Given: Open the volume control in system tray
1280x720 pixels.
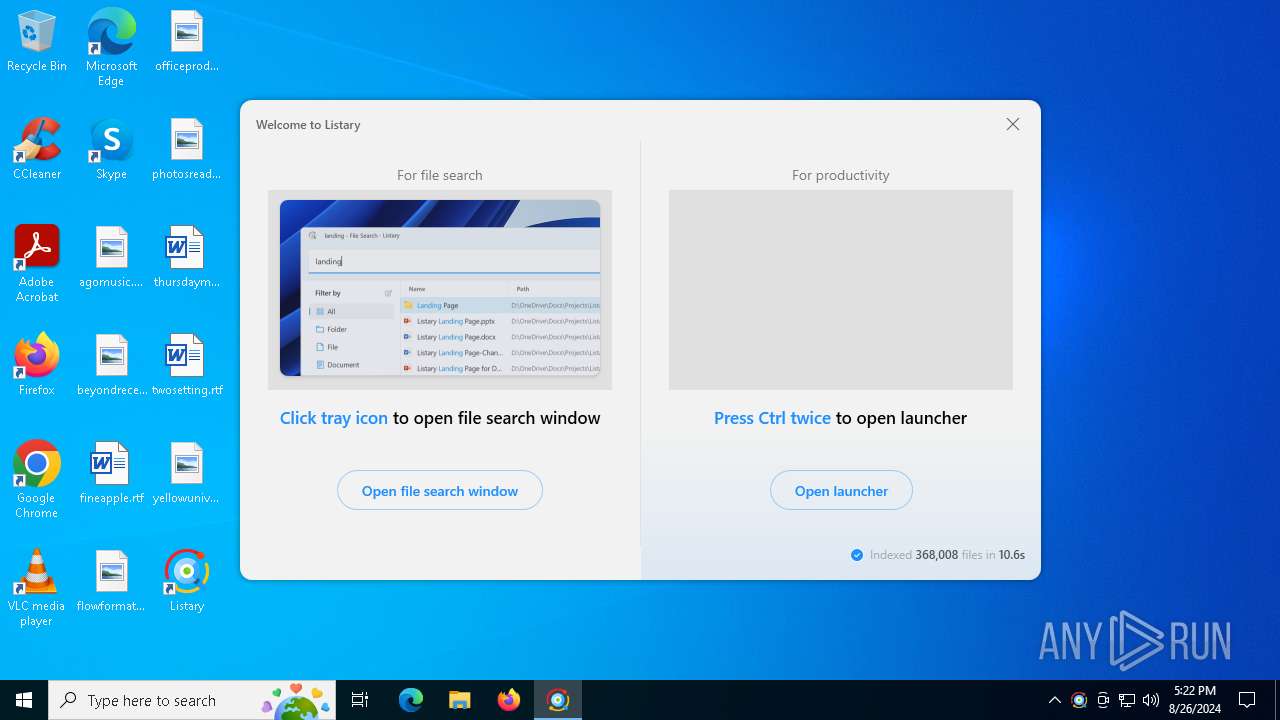Looking at the screenshot, I should tap(1151, 700).
